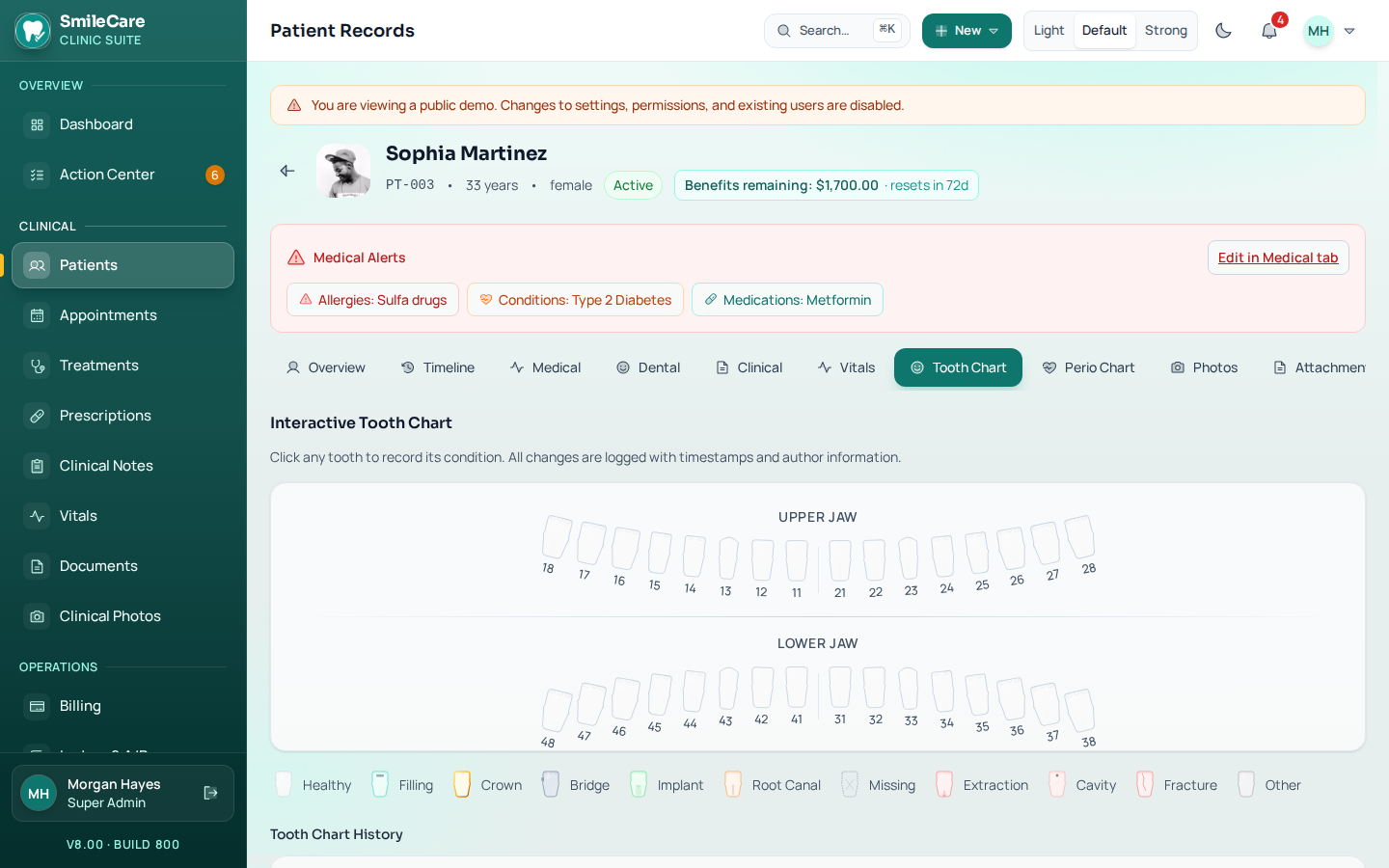Open Documents in sidebar

click(x=123, y=566)
